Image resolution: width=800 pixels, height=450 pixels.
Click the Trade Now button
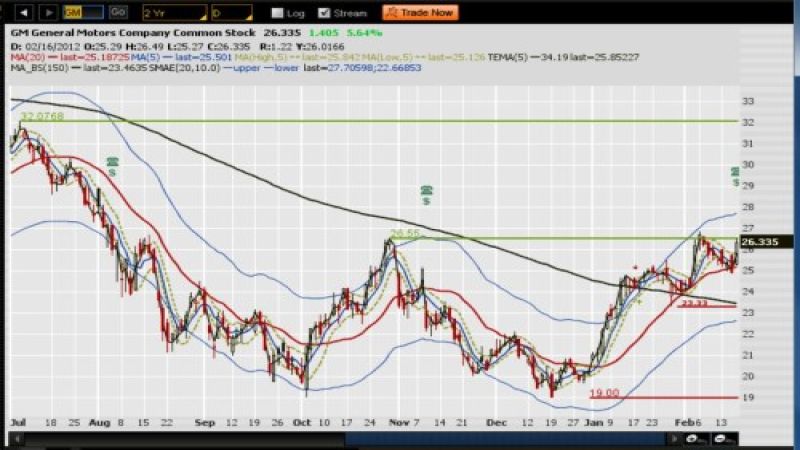tap(420, 13)
